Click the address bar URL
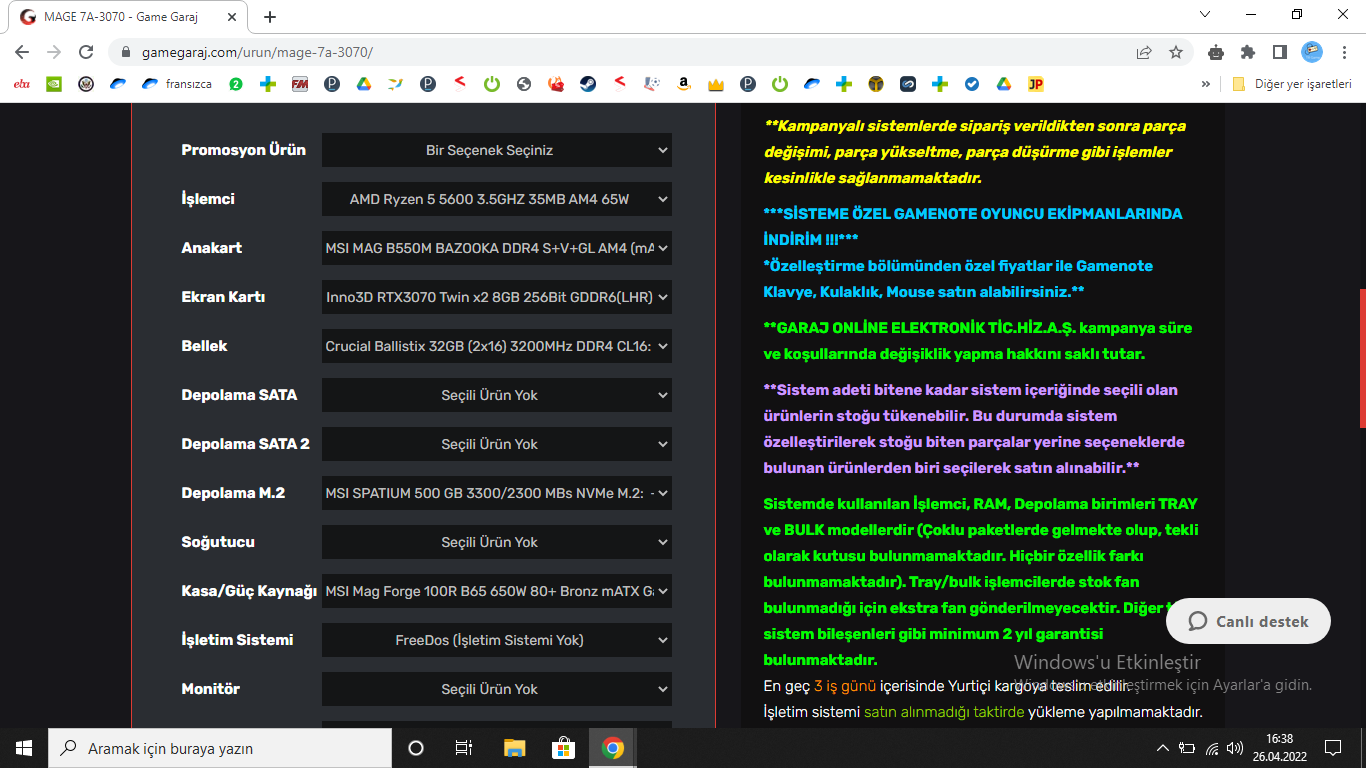 coord(258,52)
